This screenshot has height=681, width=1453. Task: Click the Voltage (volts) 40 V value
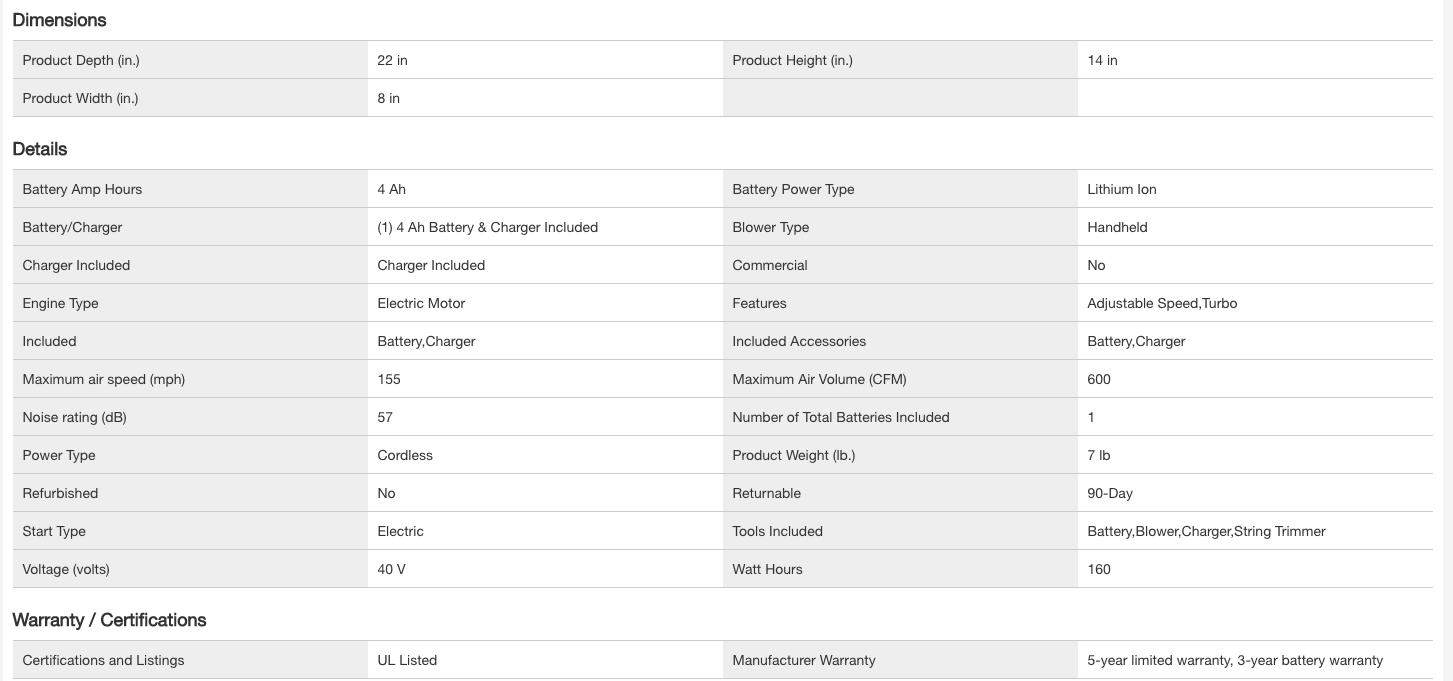tap(391, 569)
